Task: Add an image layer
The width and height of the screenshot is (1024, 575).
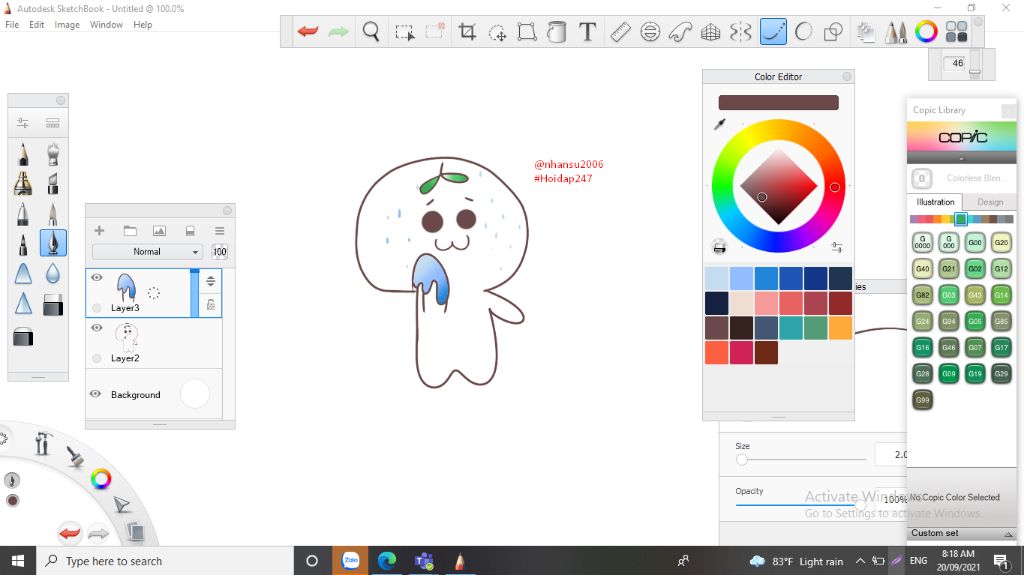Action: tap(159, 231)
